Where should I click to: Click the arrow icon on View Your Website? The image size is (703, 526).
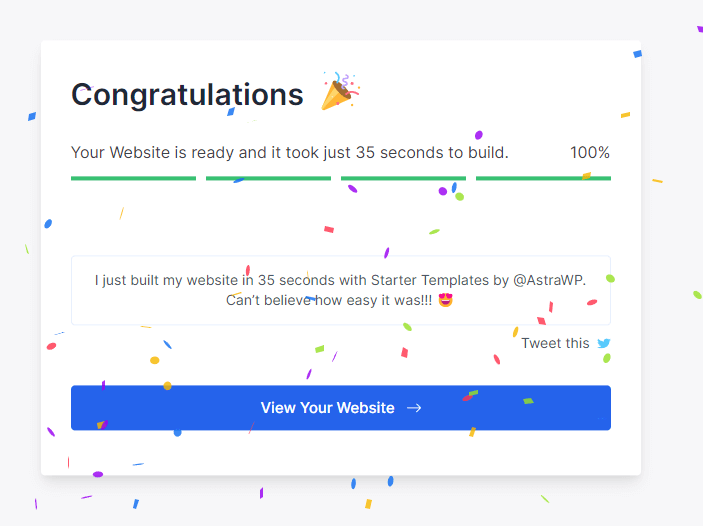414,408
